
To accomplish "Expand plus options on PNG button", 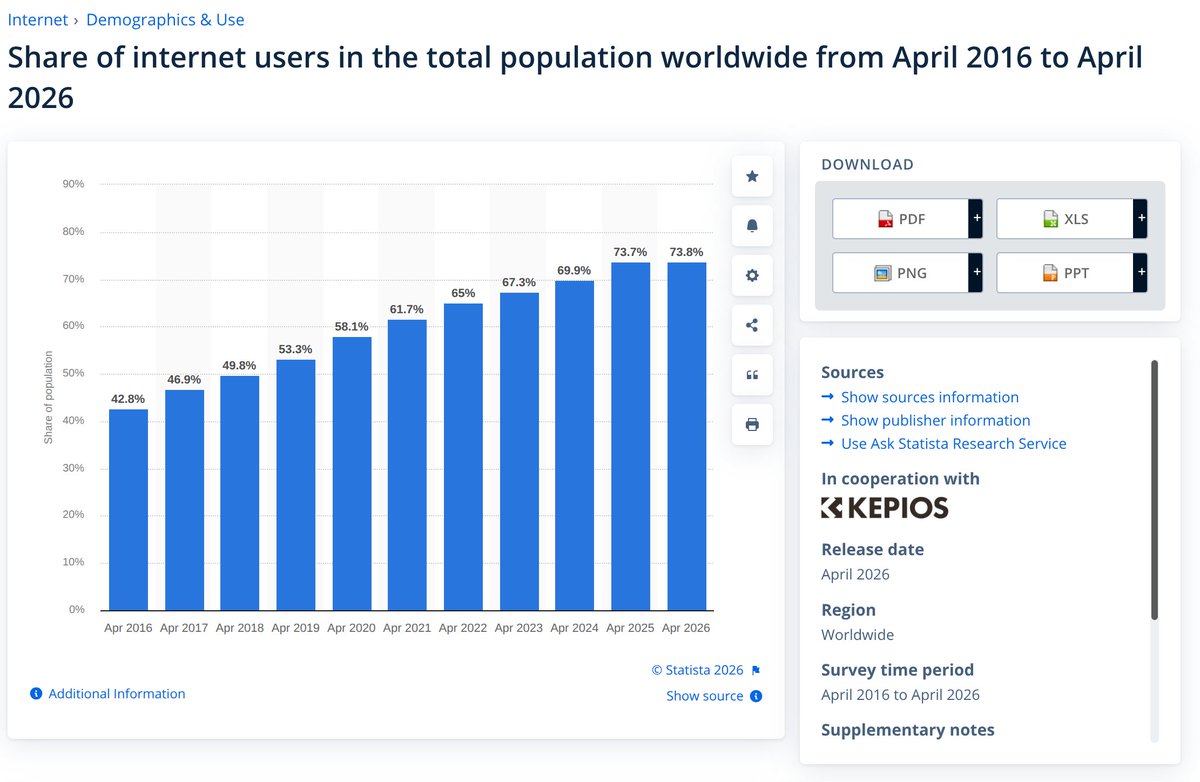I will pos(976,272).
